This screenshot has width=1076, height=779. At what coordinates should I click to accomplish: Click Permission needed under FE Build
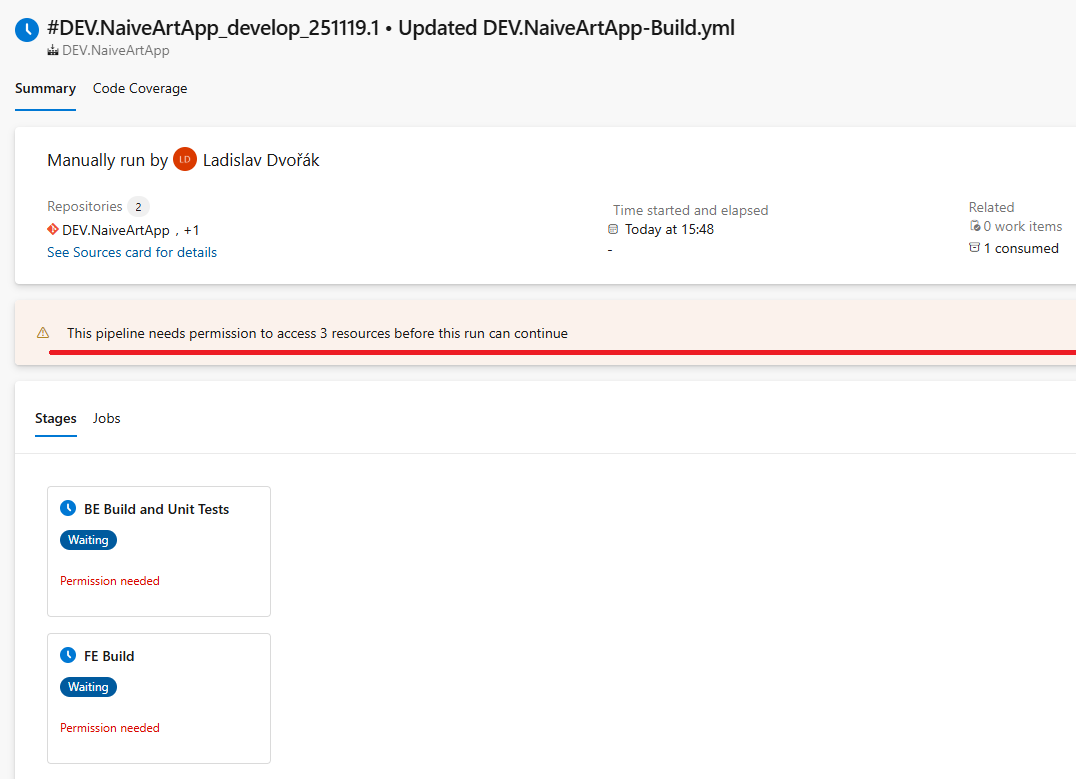[110, 728]
